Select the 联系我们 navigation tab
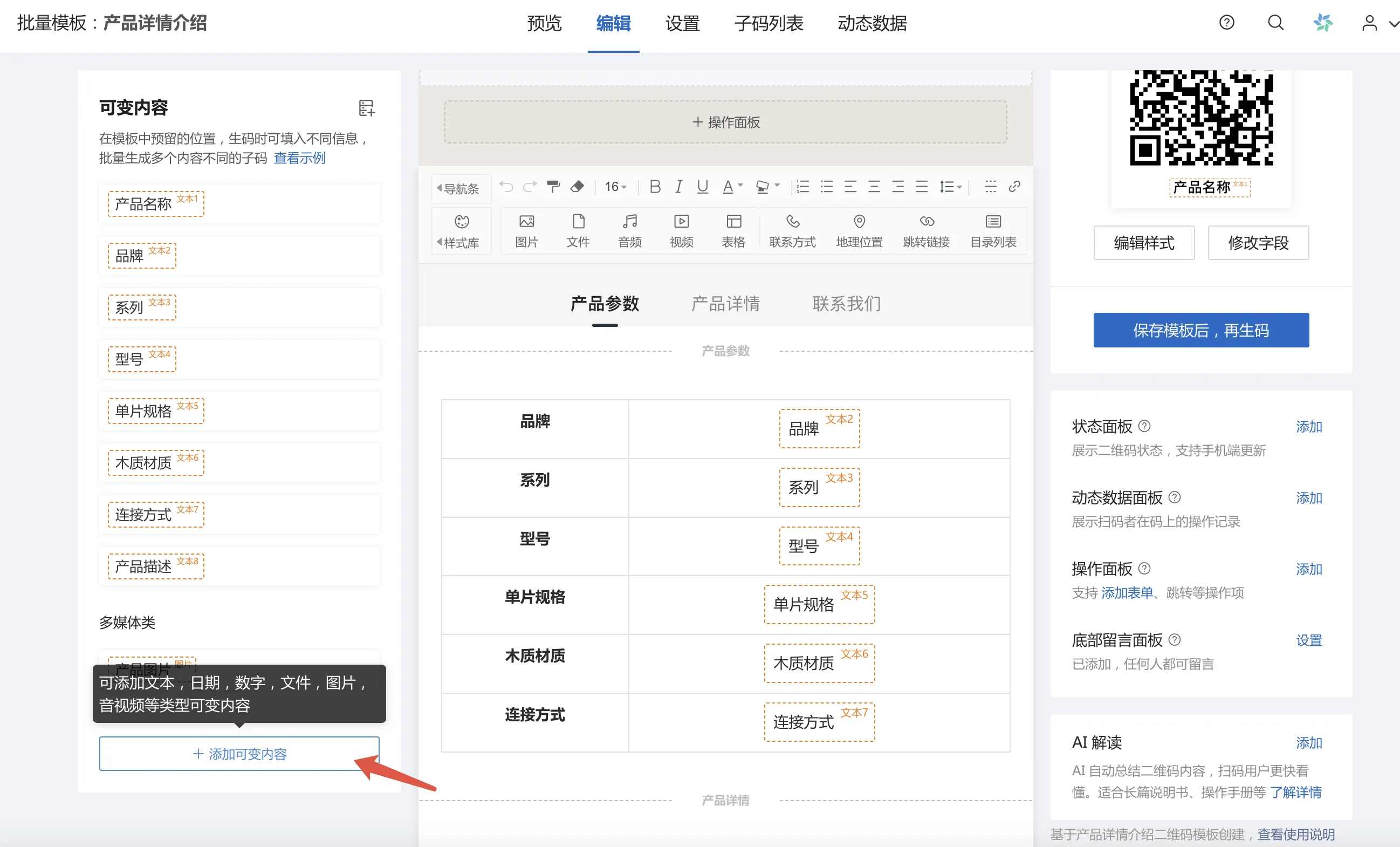The image size is (1400, 847). coord(847,304)
